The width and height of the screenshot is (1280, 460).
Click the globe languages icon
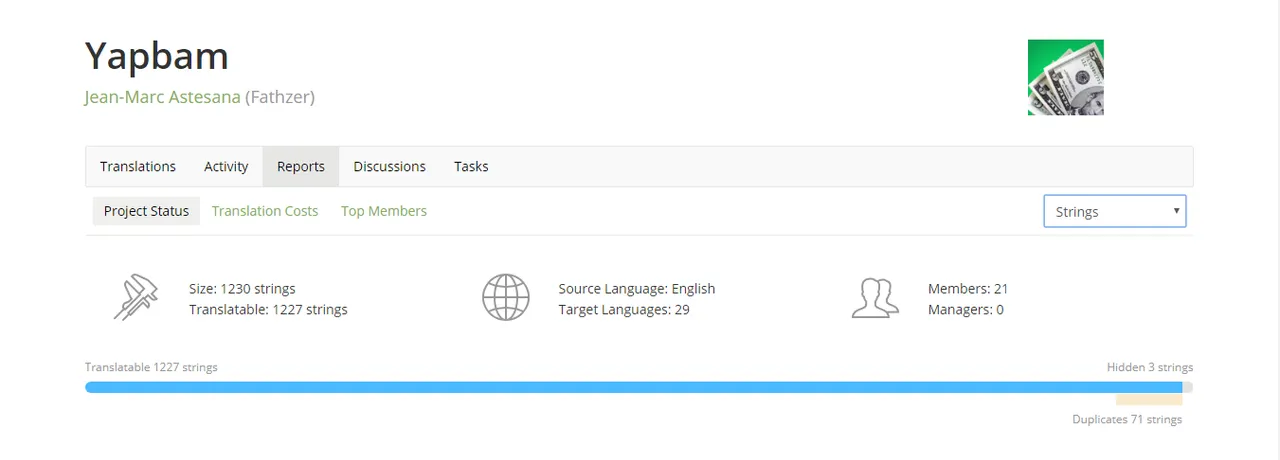(505, 297)
